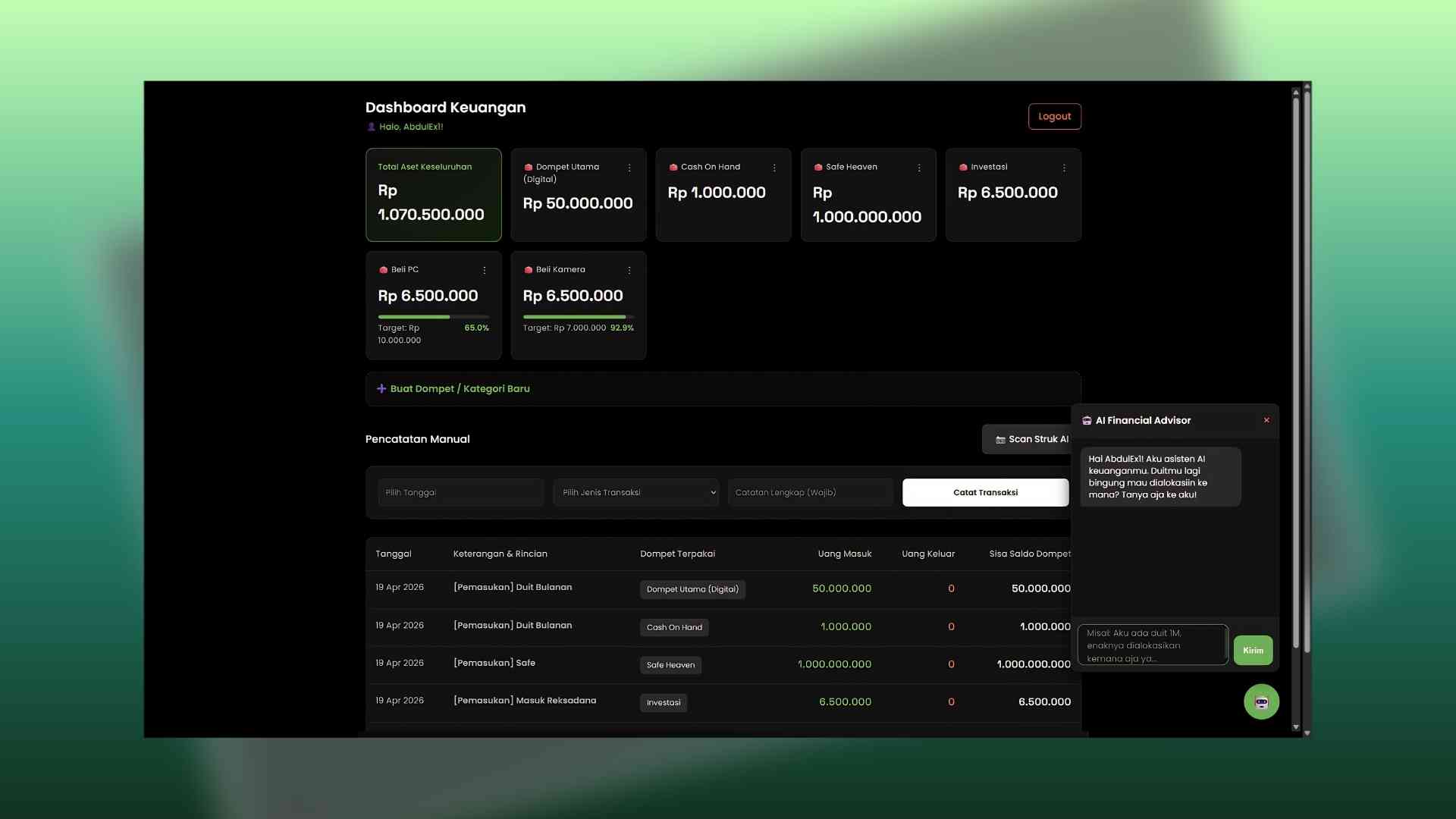Open the options menu on Investasi card
This screenshot has width=1456, height=819.
[x=1064, y=168]
